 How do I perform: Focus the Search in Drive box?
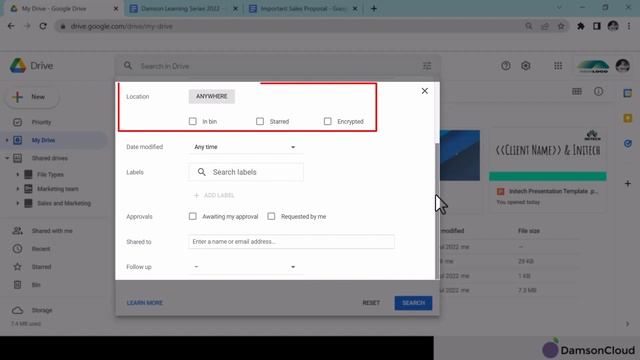278,66
